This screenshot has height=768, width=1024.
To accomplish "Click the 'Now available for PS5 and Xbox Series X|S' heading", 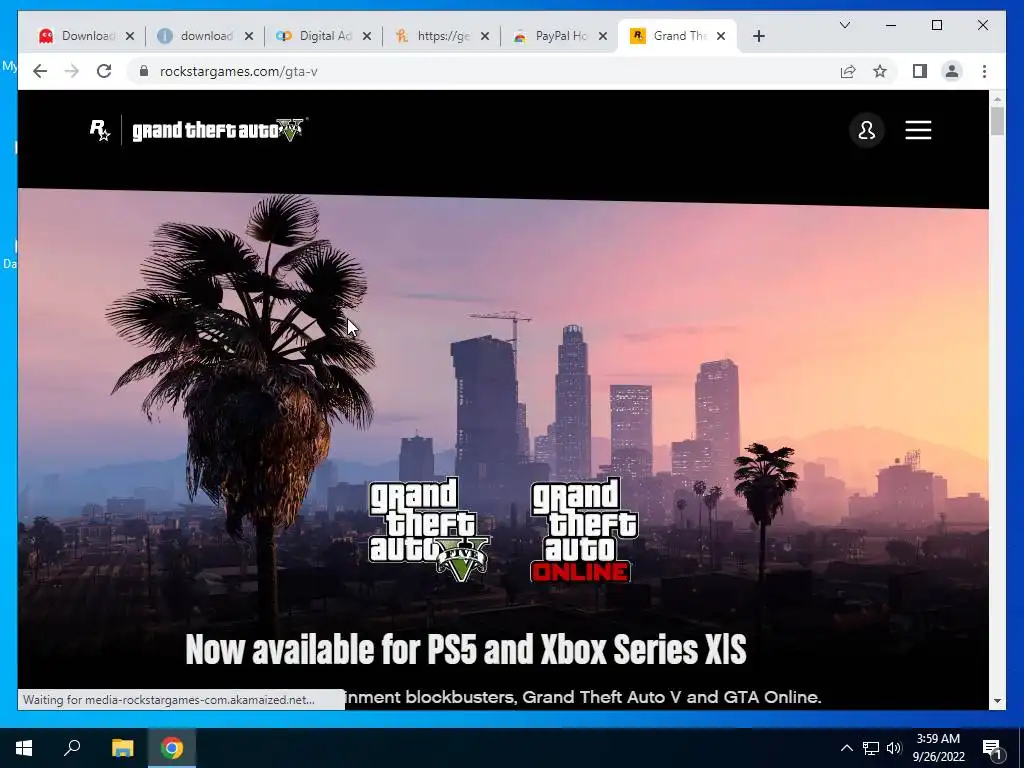I will point(466,649).
